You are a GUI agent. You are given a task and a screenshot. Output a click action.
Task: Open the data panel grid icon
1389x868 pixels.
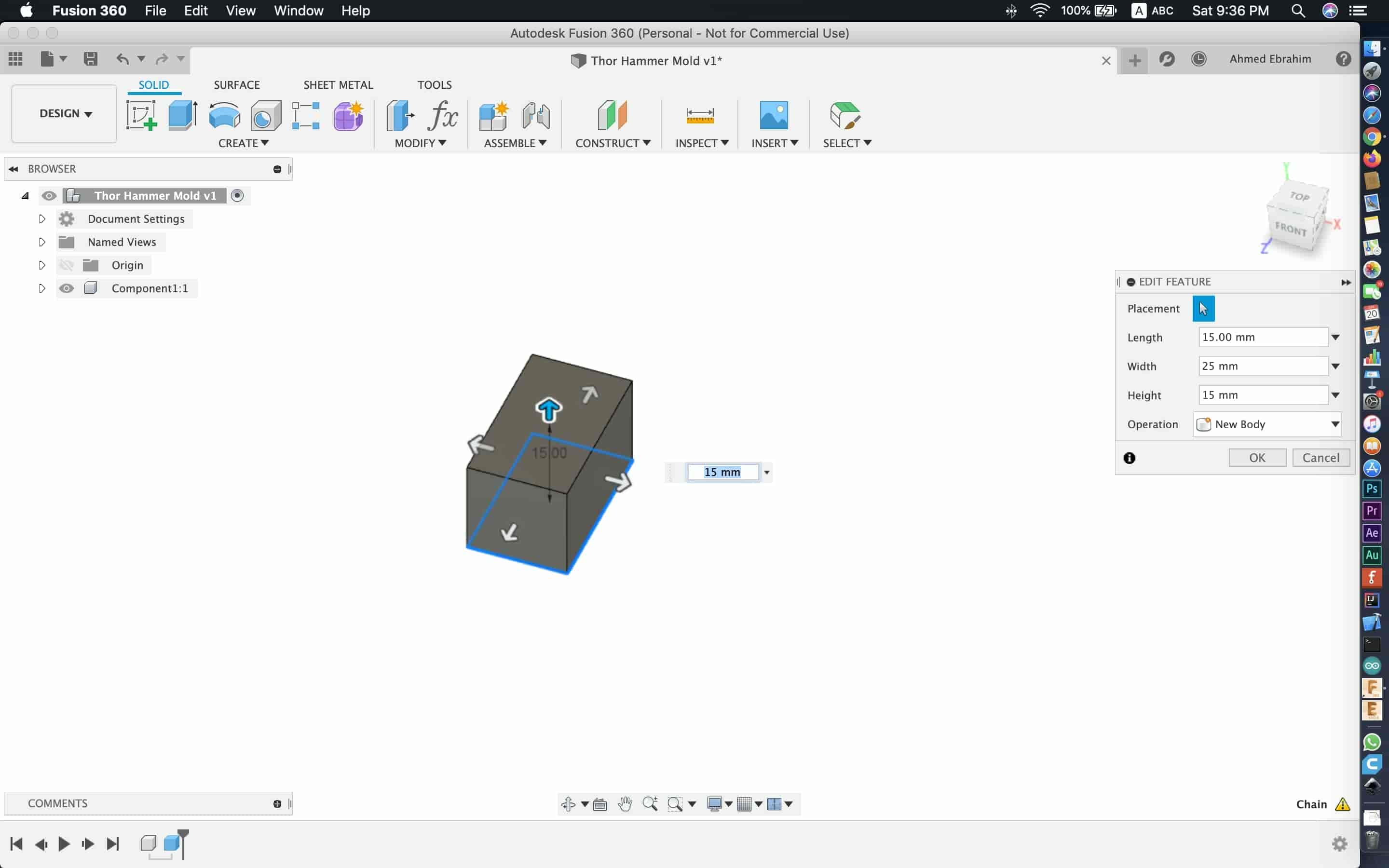15,58
